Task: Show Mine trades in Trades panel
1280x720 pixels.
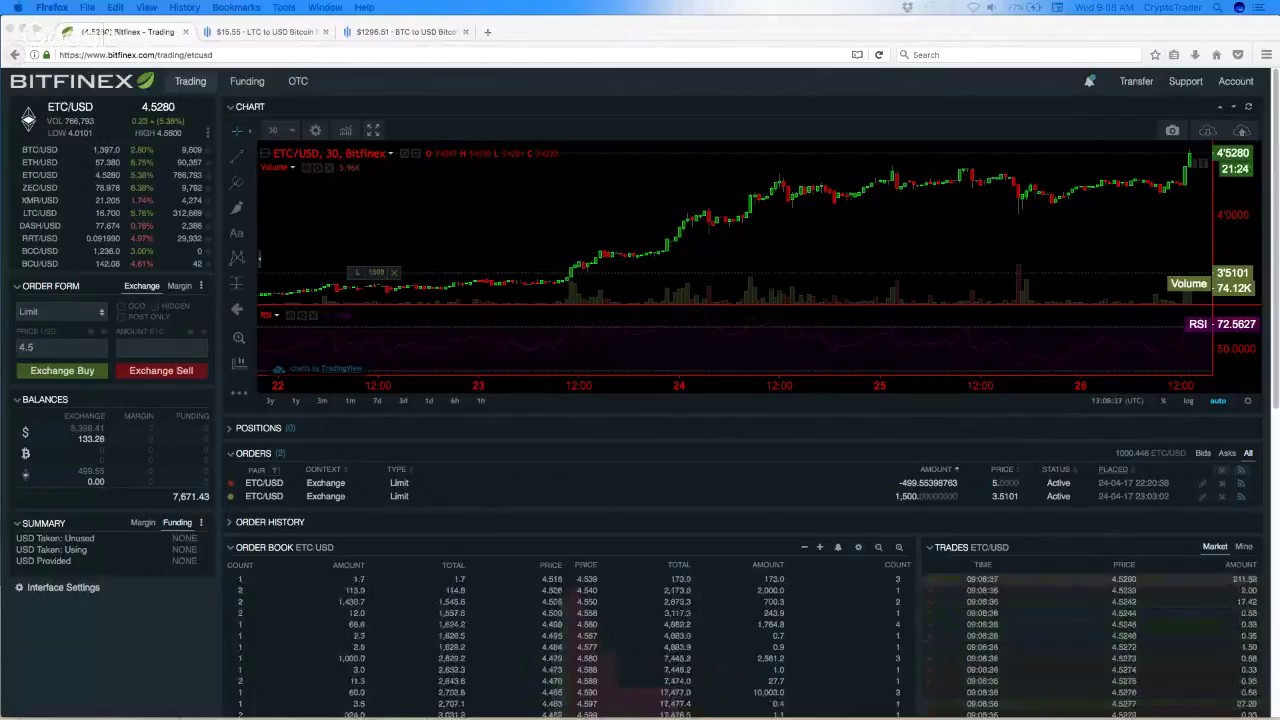Action: coord(1243,547)
